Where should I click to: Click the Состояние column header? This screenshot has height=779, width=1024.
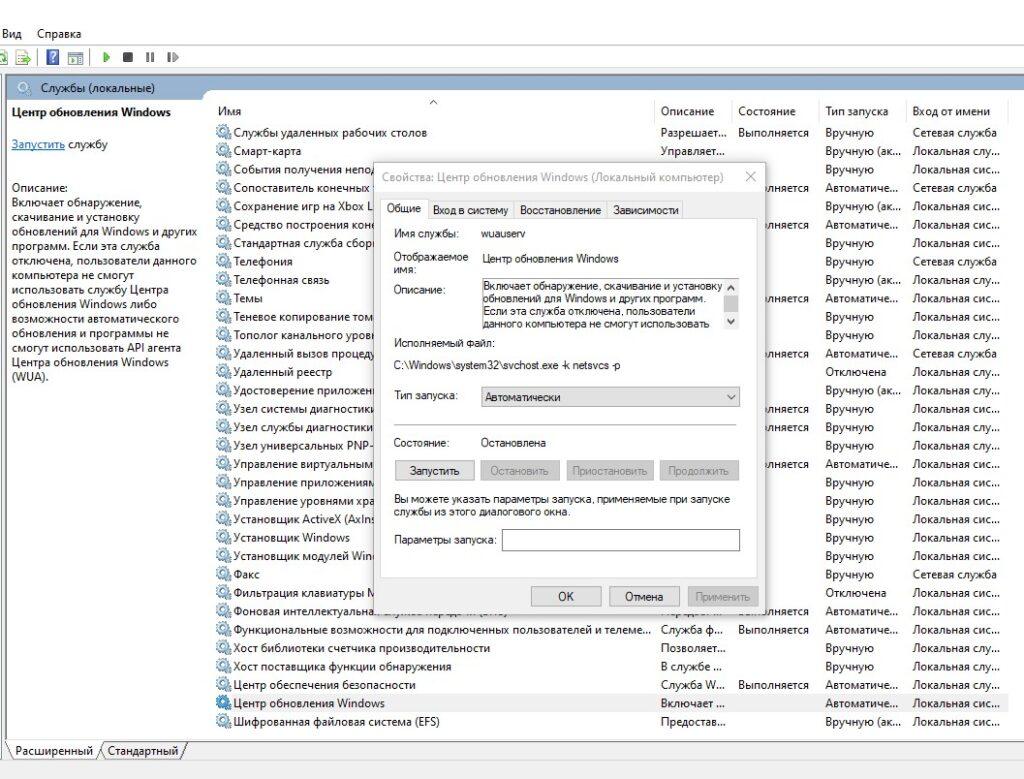(767, 112)
